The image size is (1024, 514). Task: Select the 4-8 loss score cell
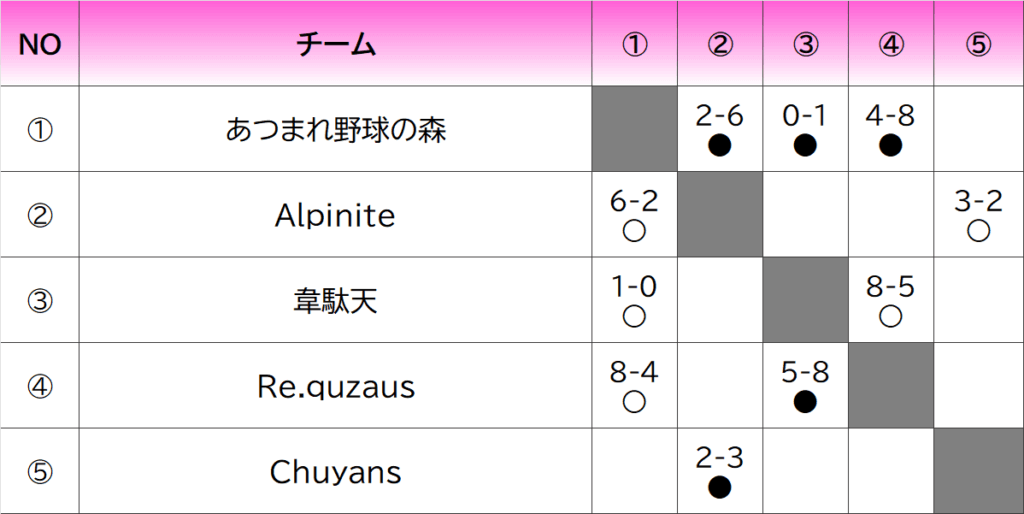[890, 129]
